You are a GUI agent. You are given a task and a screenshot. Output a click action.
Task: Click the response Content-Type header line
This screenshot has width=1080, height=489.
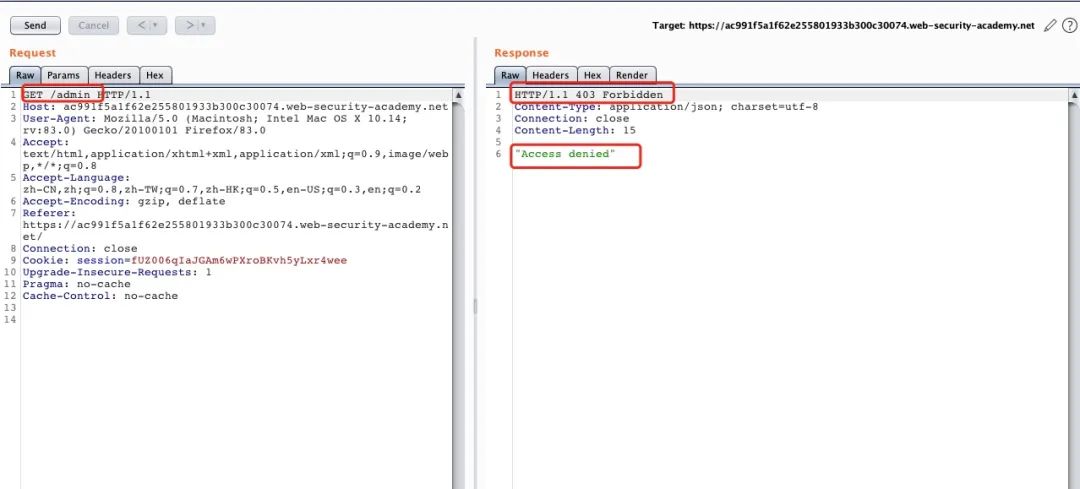coord(666,107)
